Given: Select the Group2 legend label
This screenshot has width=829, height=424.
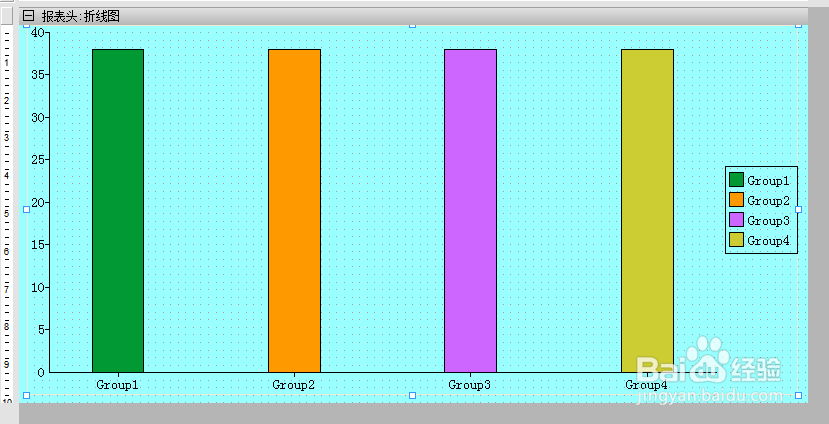Looking at the screenshot, I should point(768,201).
